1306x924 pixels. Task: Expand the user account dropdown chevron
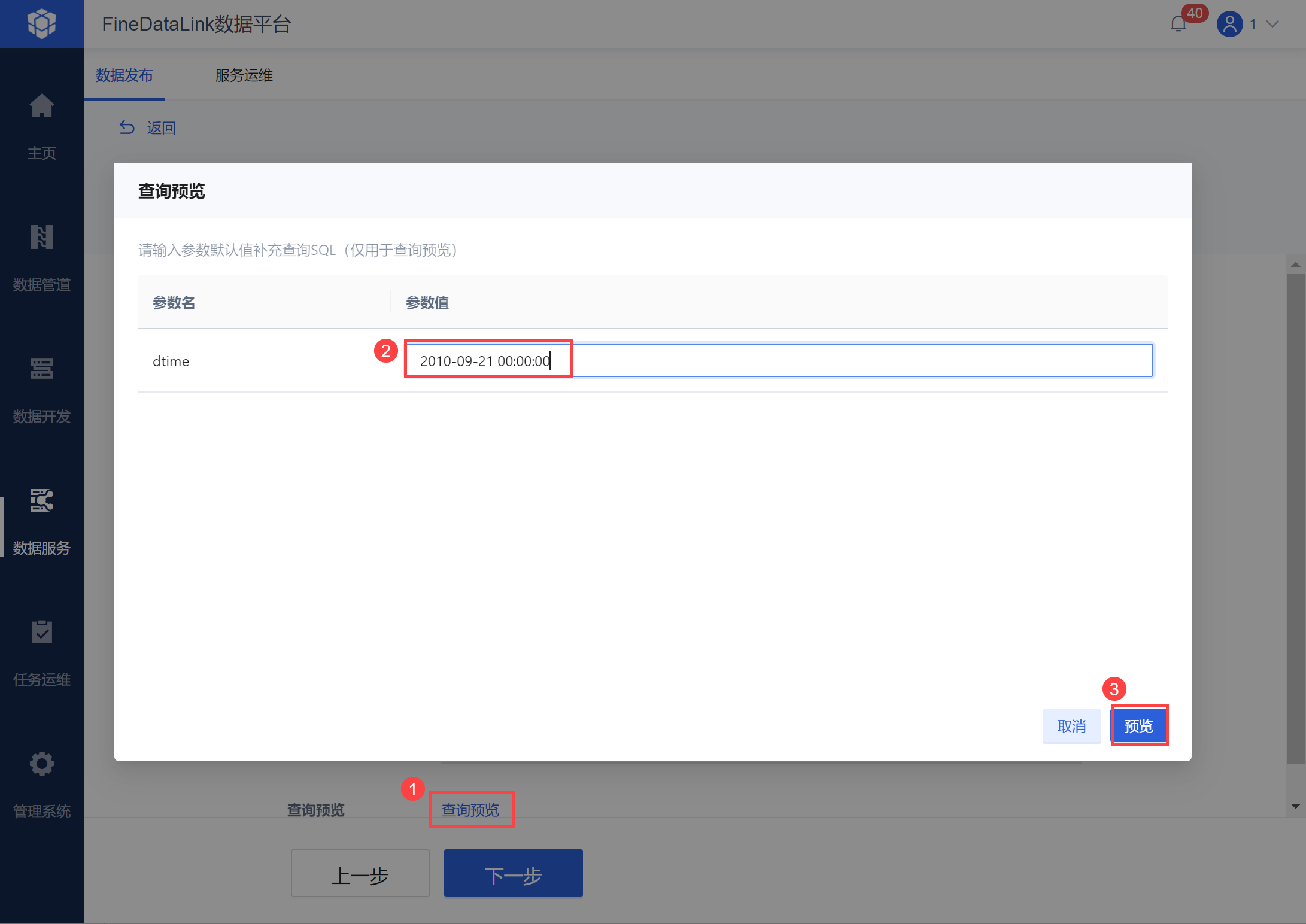(1273, 24)
